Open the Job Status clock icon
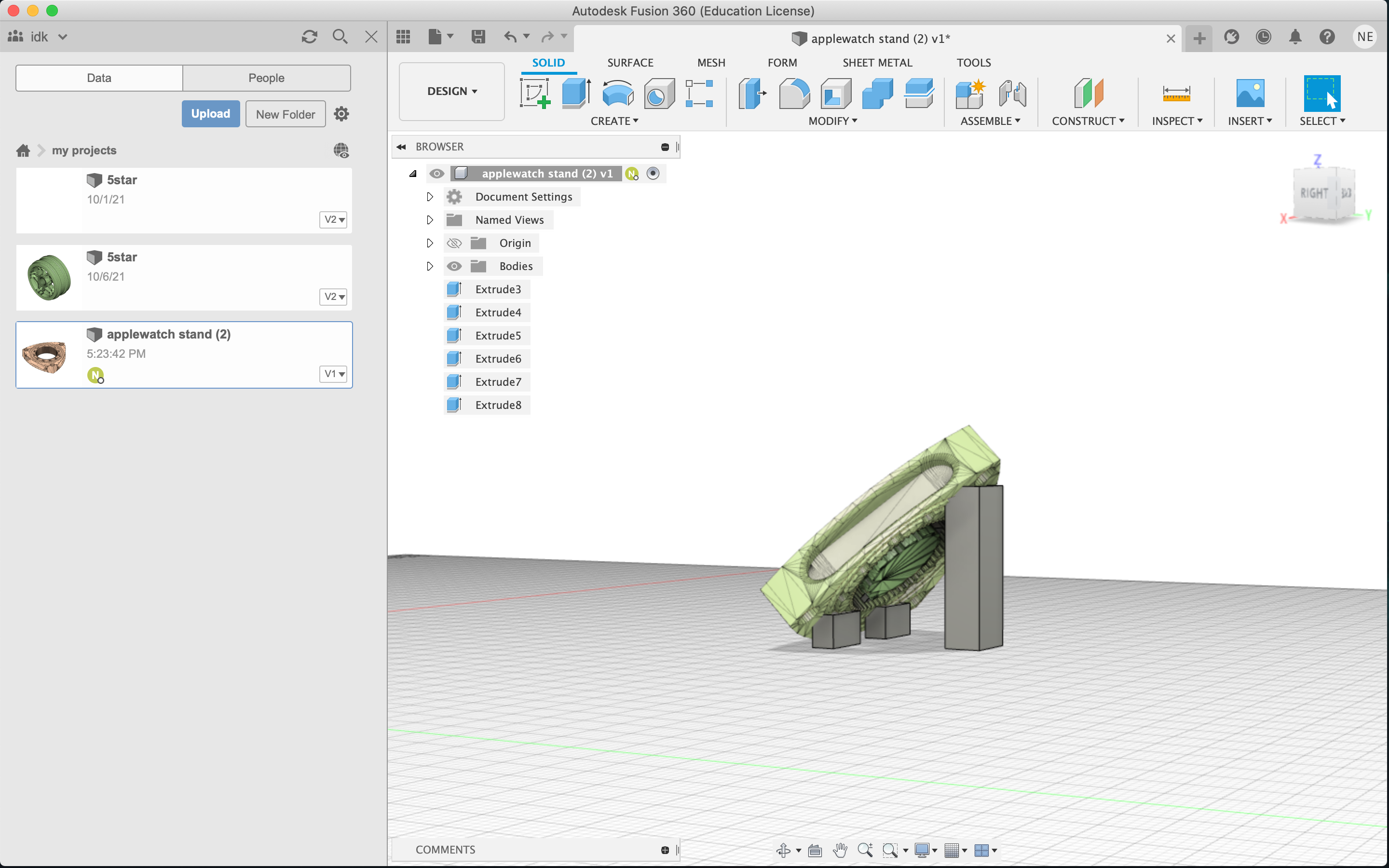Image resolution: width=1389 pixels, height=868 pixels. click(x=1263, y=37)
